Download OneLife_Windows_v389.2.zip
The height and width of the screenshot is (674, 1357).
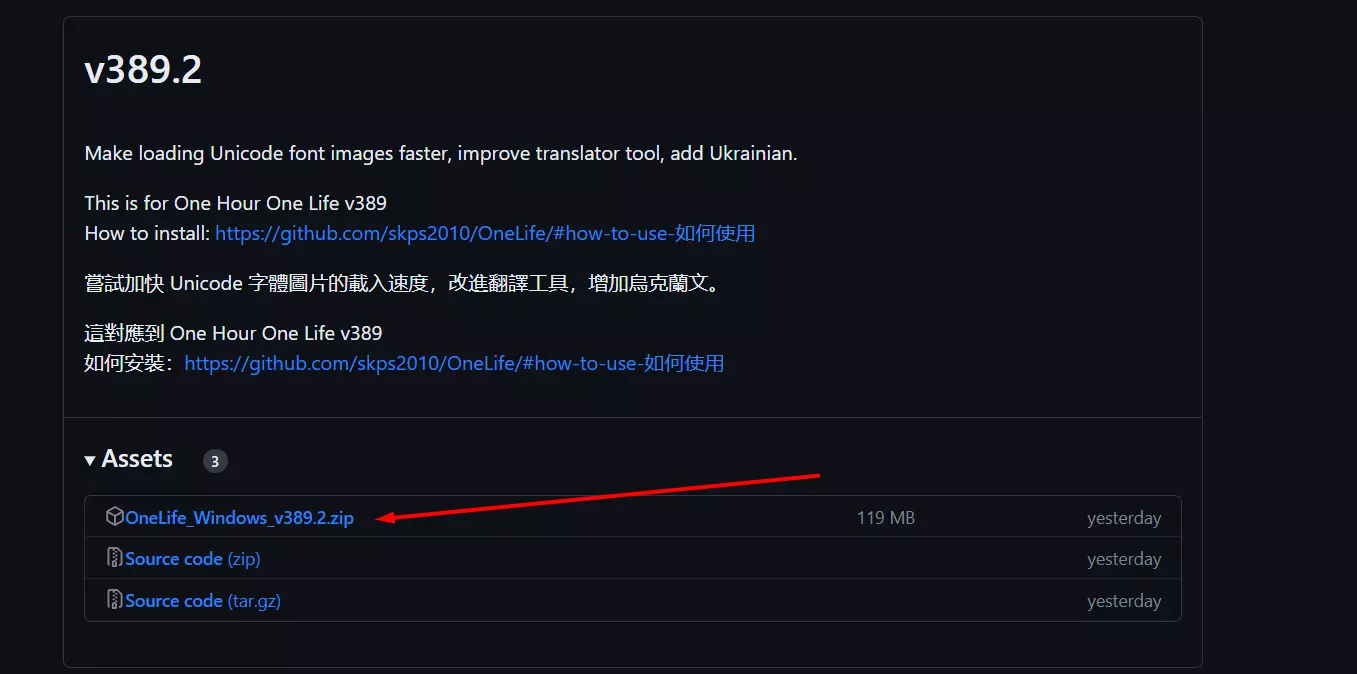(x=239, y=518)
